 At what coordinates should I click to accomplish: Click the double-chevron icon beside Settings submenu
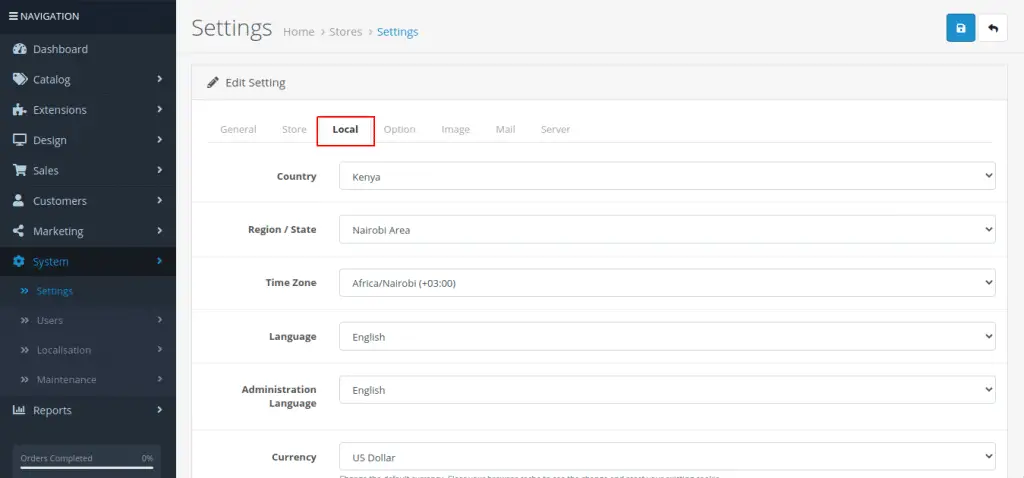25,291
